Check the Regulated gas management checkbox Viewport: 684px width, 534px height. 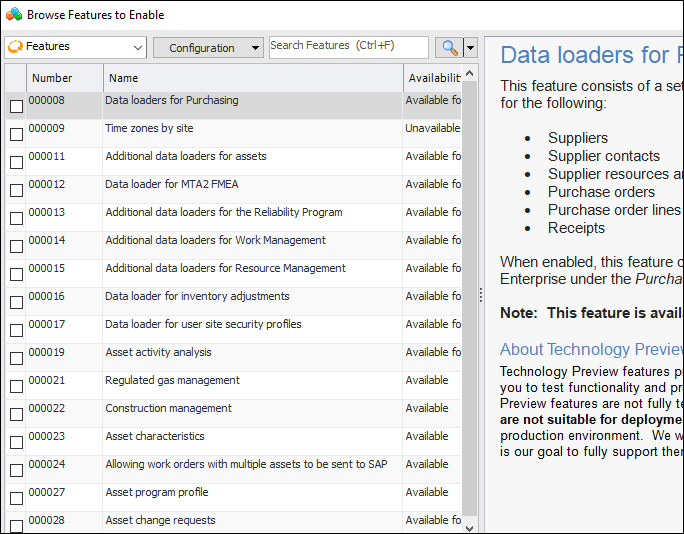tap(16, 386)
